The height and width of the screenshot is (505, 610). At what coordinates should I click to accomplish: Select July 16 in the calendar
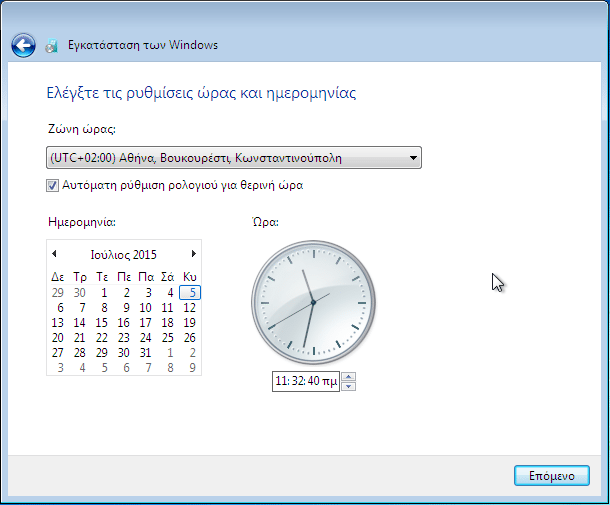coord(124,323)
